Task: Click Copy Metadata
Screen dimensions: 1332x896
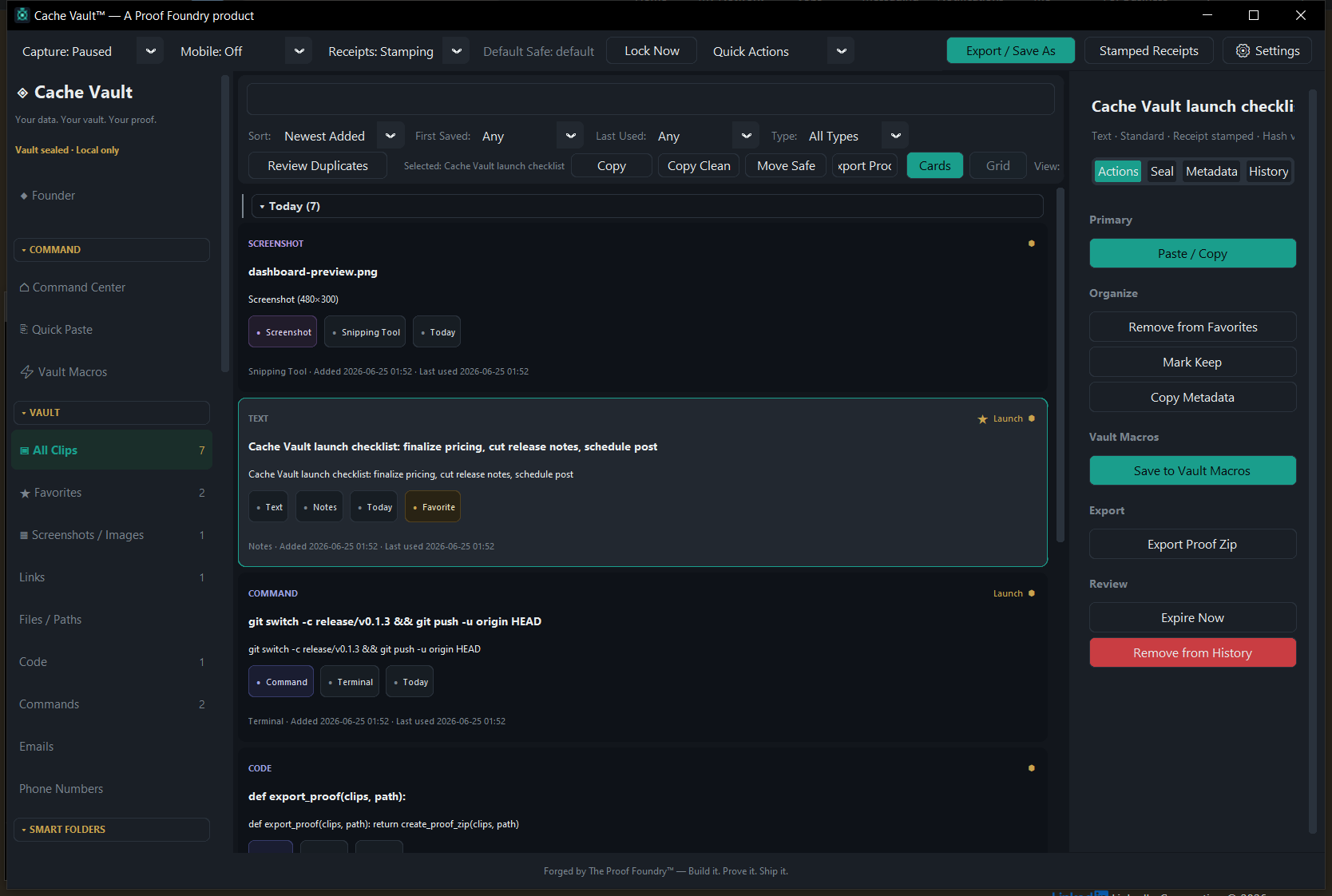Action: point(1192,397)
